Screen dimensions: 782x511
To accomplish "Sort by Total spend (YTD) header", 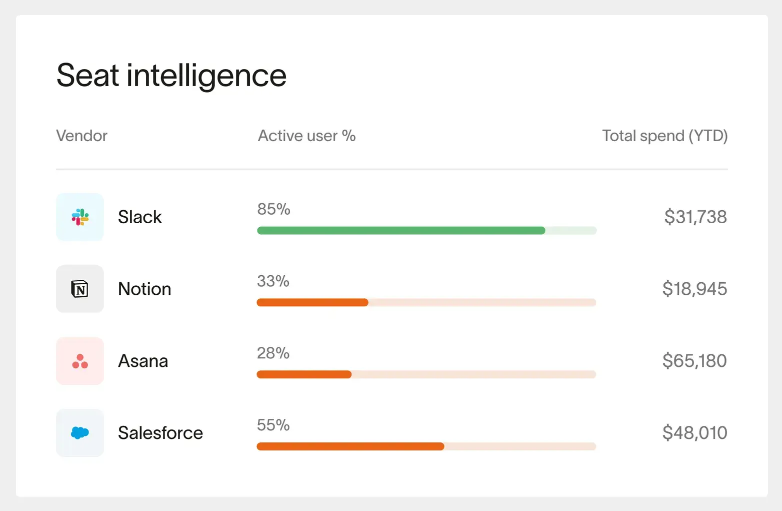I will click(665, 136).
